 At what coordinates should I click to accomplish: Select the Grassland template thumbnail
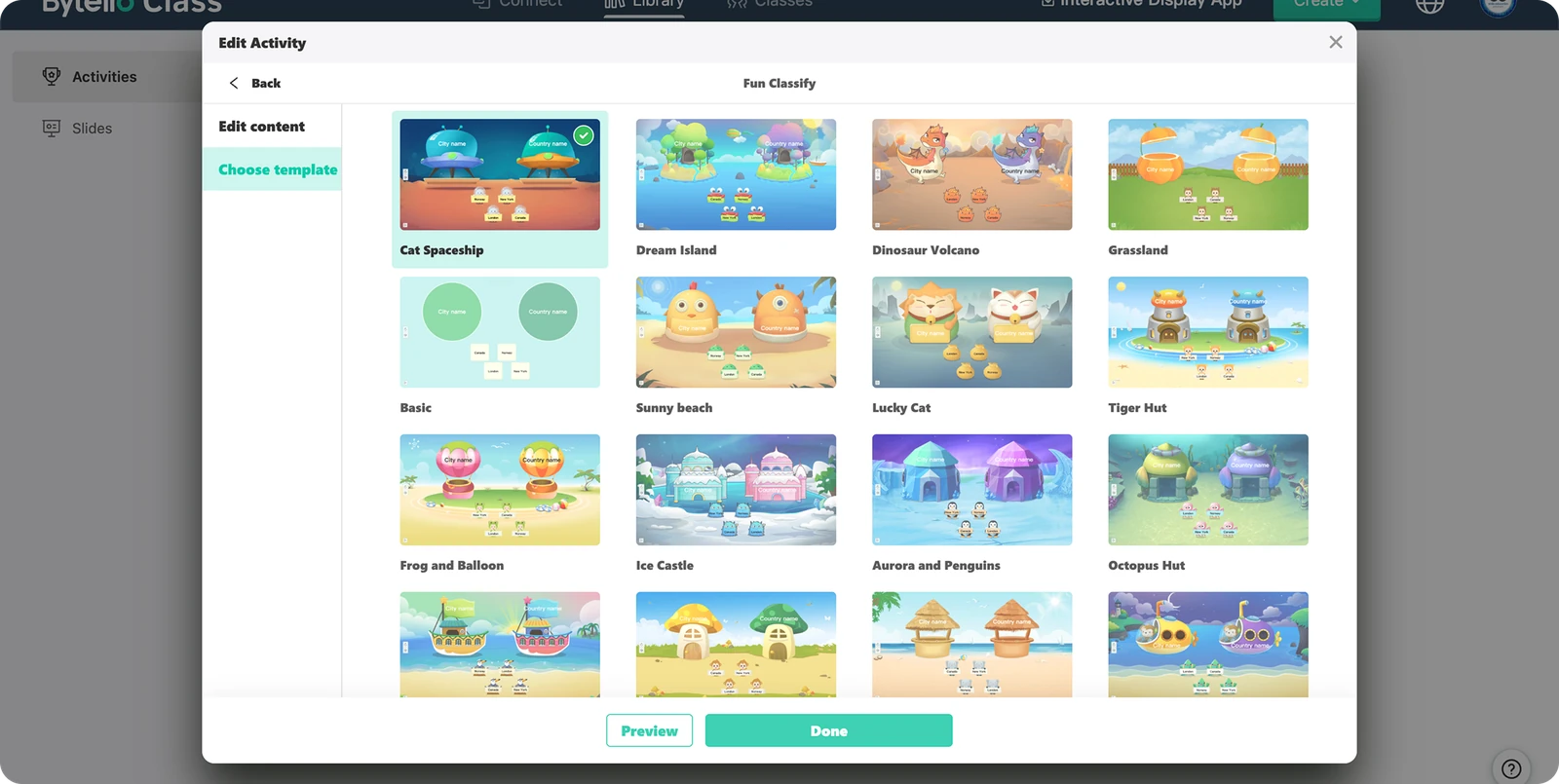pos(1207,175)
